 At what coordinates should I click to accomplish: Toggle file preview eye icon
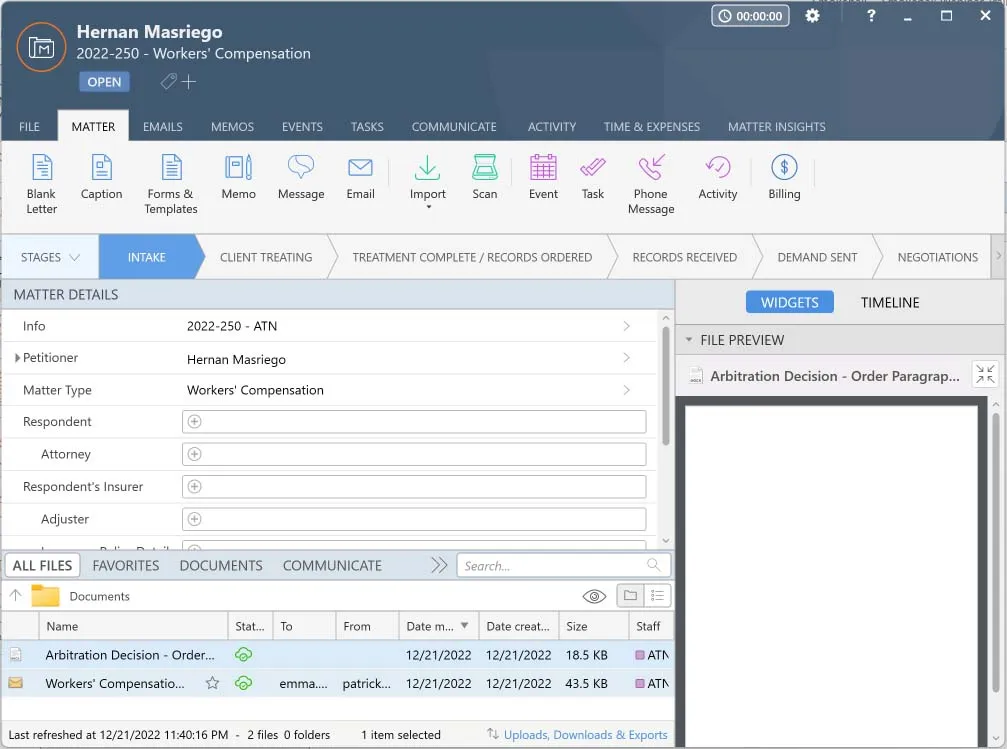(594, 596)
